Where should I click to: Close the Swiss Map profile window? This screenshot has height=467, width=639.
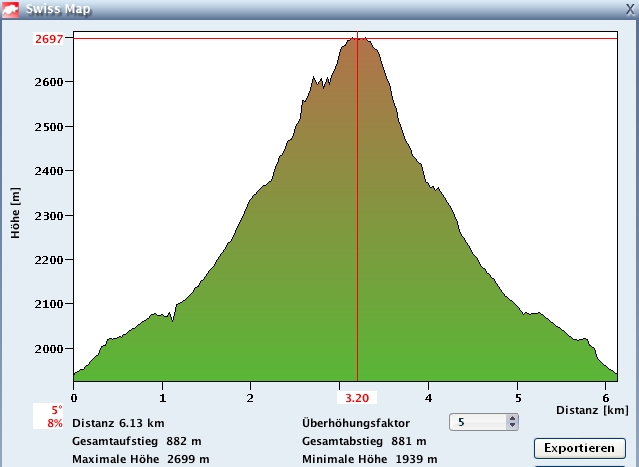tap(628, 8)
